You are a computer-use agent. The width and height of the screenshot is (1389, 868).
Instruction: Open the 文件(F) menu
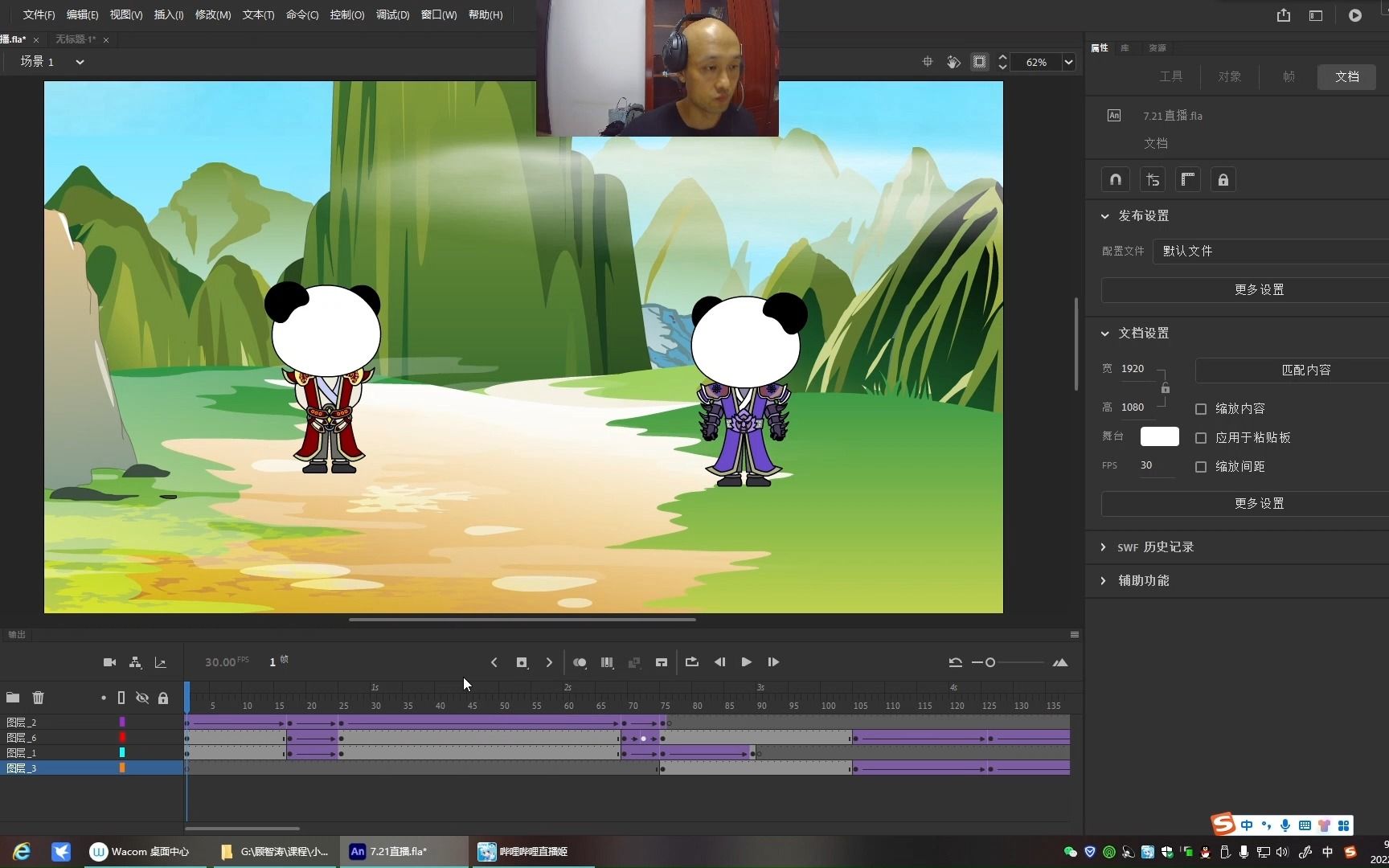point(39,15)
